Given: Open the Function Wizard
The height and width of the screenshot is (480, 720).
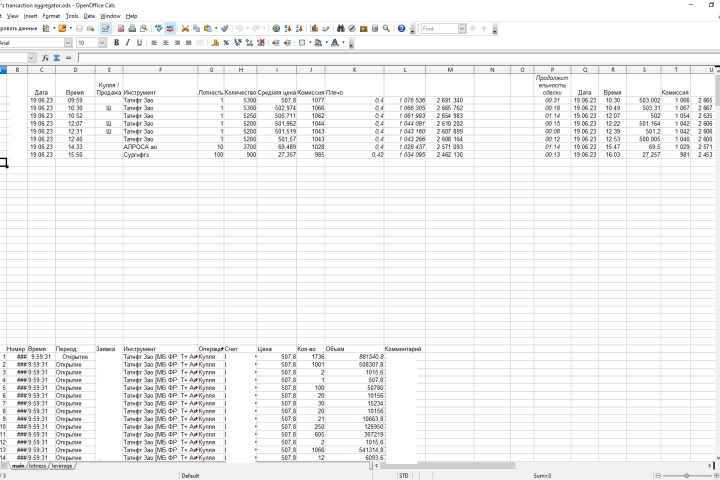Looking at the screenshot, I should coord(45,58).
